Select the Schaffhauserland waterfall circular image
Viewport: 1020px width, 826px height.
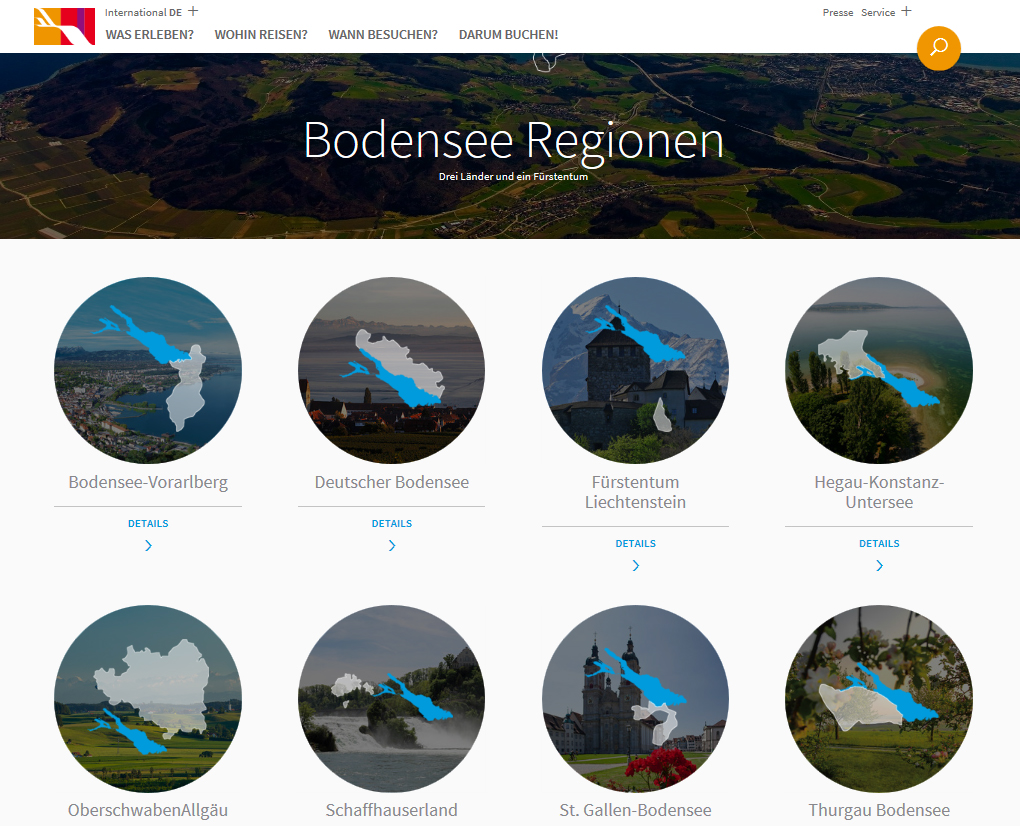(x=392, y=699)
